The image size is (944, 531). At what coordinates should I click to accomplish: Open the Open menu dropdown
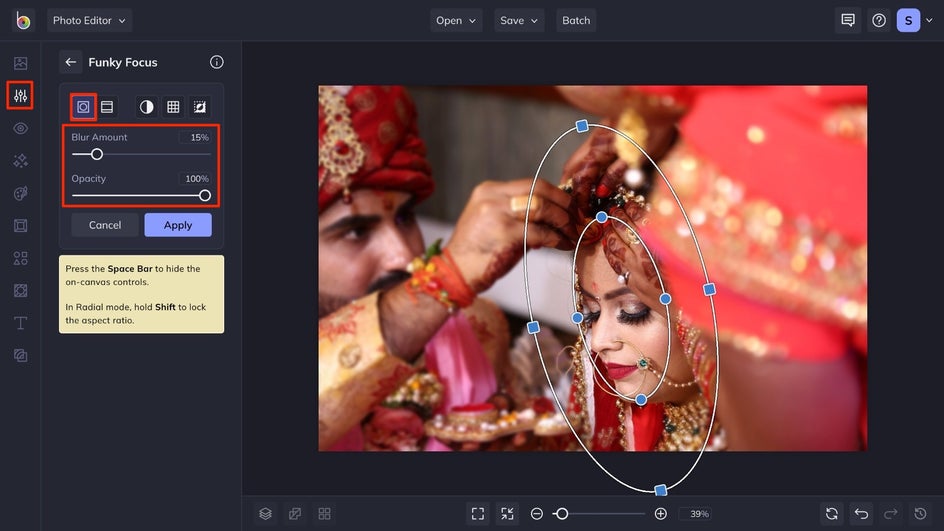click(456, 20)
